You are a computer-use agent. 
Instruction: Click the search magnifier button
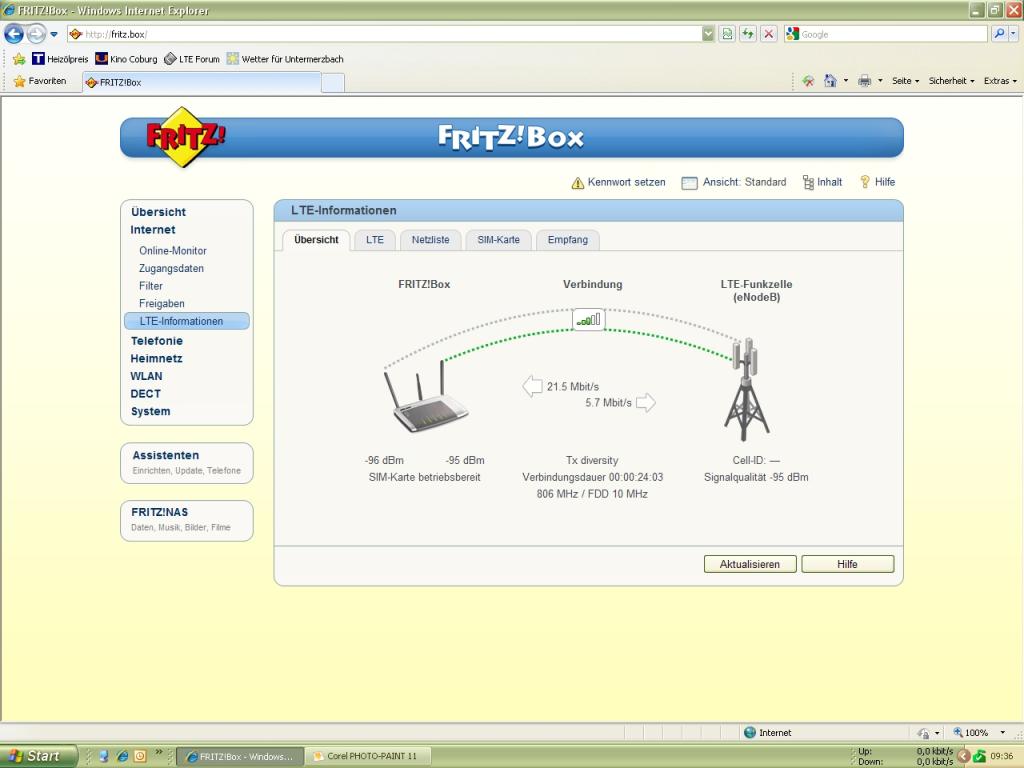point(999,34)
